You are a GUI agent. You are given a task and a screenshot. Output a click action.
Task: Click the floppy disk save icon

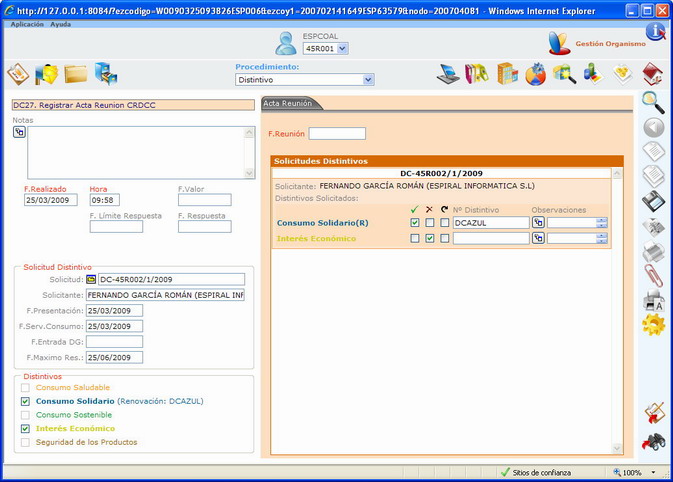pyautogui.click(x=652, y=200)
